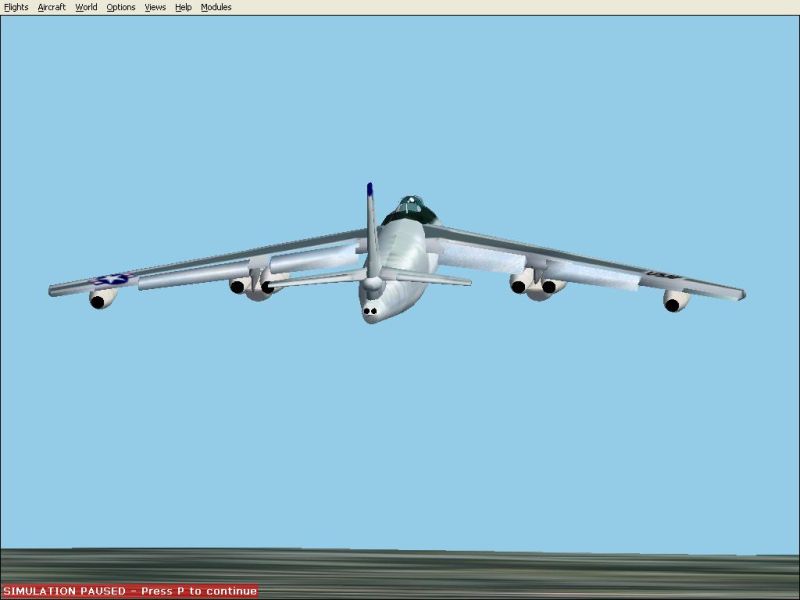Click the bomber's green cockpit canopy
Viewport: 800px width, 600px height.
pos(411,209)
